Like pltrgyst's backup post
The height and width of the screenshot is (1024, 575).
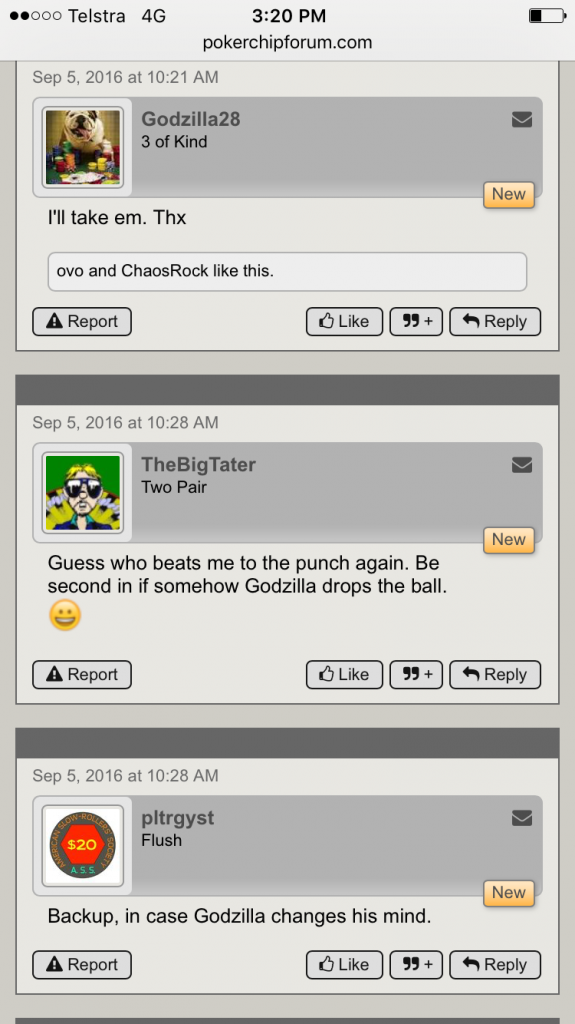click(x=344, y=965)
